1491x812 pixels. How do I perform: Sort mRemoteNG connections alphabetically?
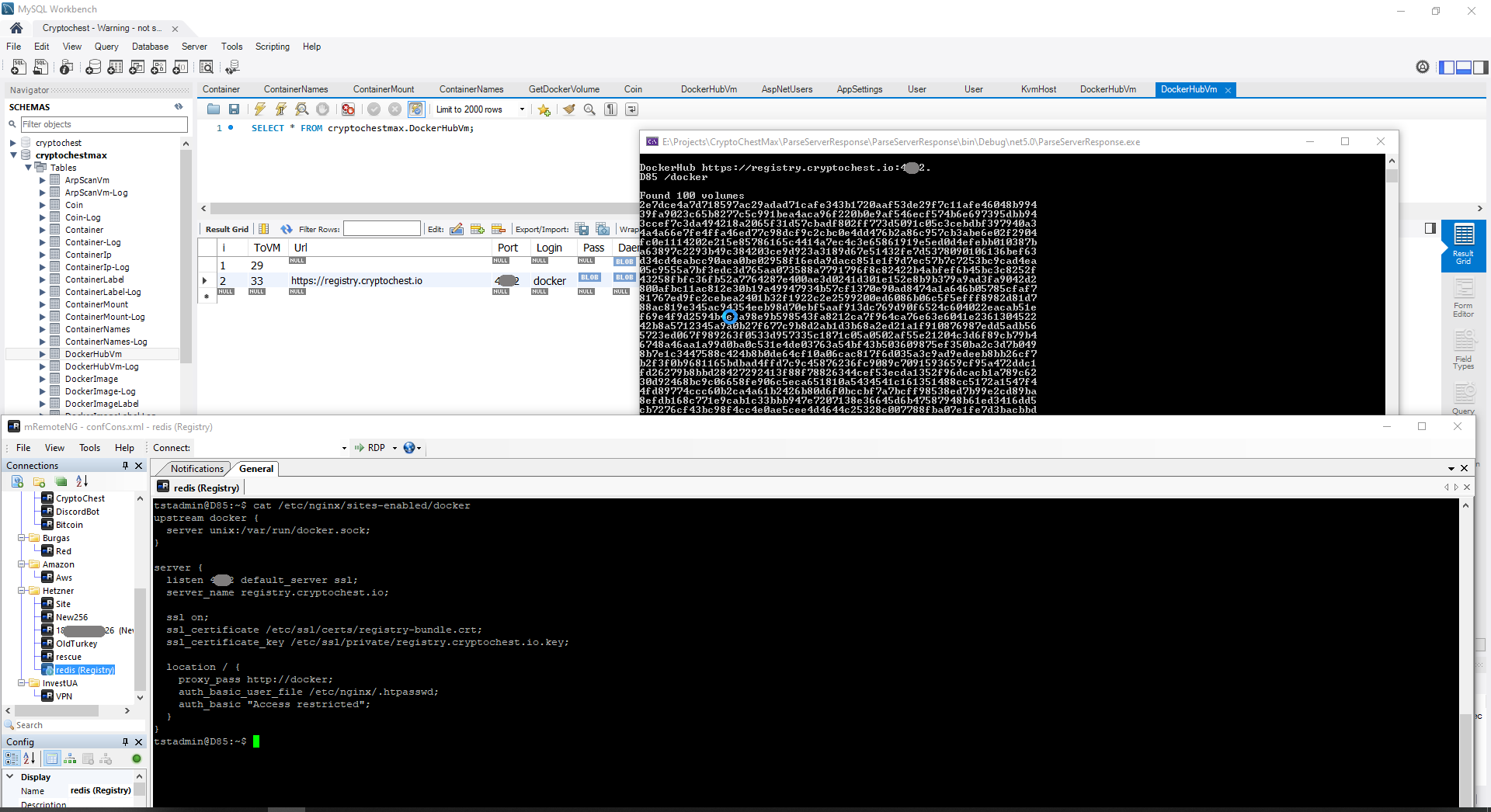point(82,481)
